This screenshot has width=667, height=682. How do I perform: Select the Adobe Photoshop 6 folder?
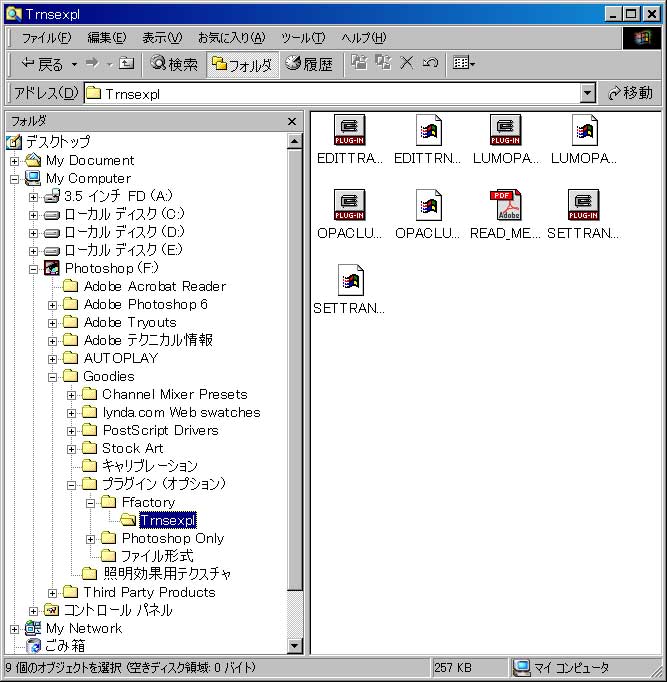tap(146, 304)
